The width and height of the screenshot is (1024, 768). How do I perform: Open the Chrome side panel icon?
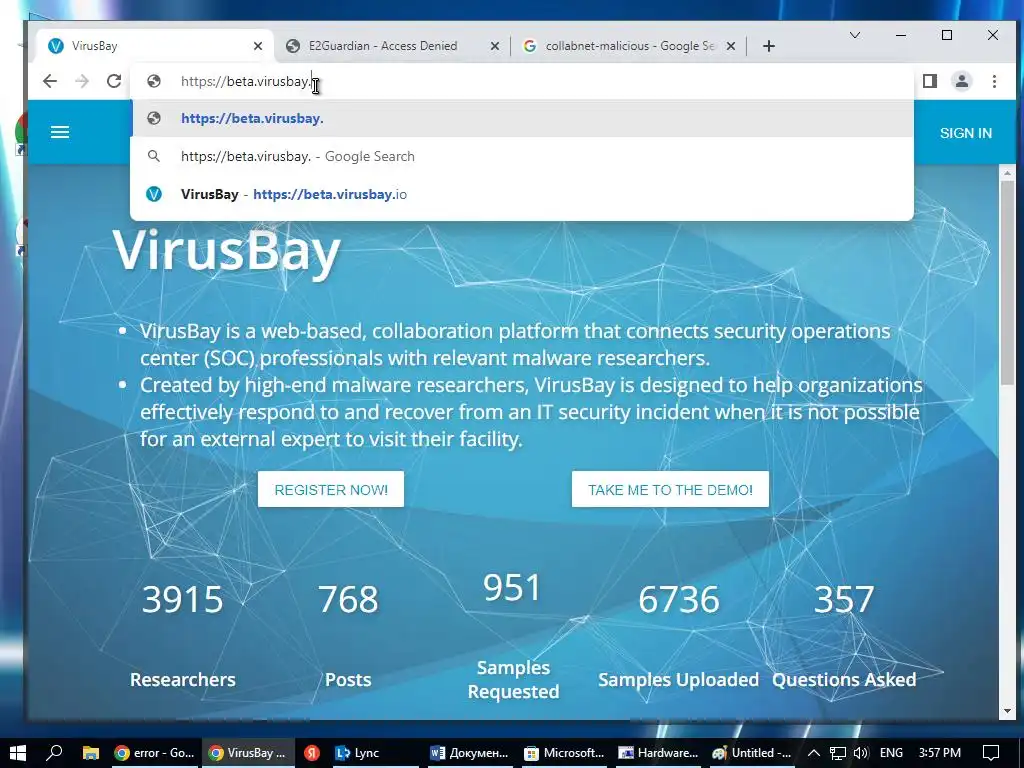click(930, 81)
